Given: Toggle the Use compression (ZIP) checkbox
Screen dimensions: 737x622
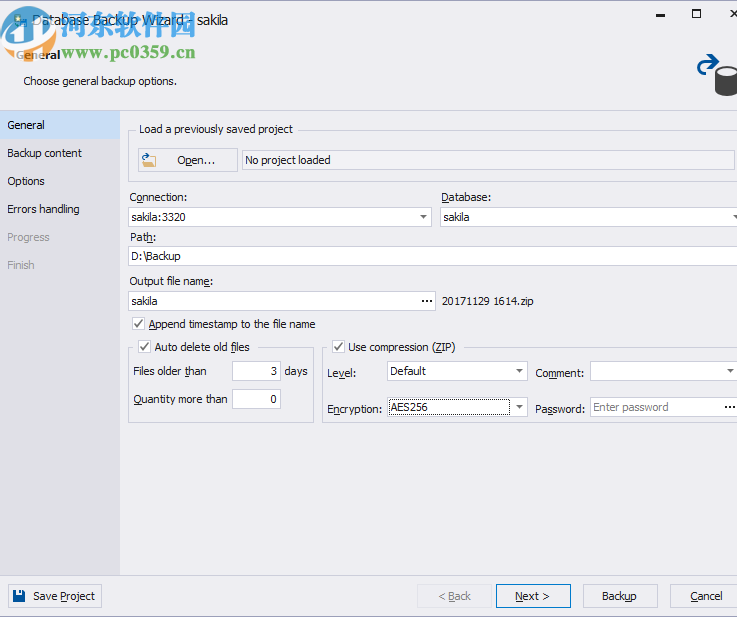Looking at the screenshot, I should click(x=338, y=347).
